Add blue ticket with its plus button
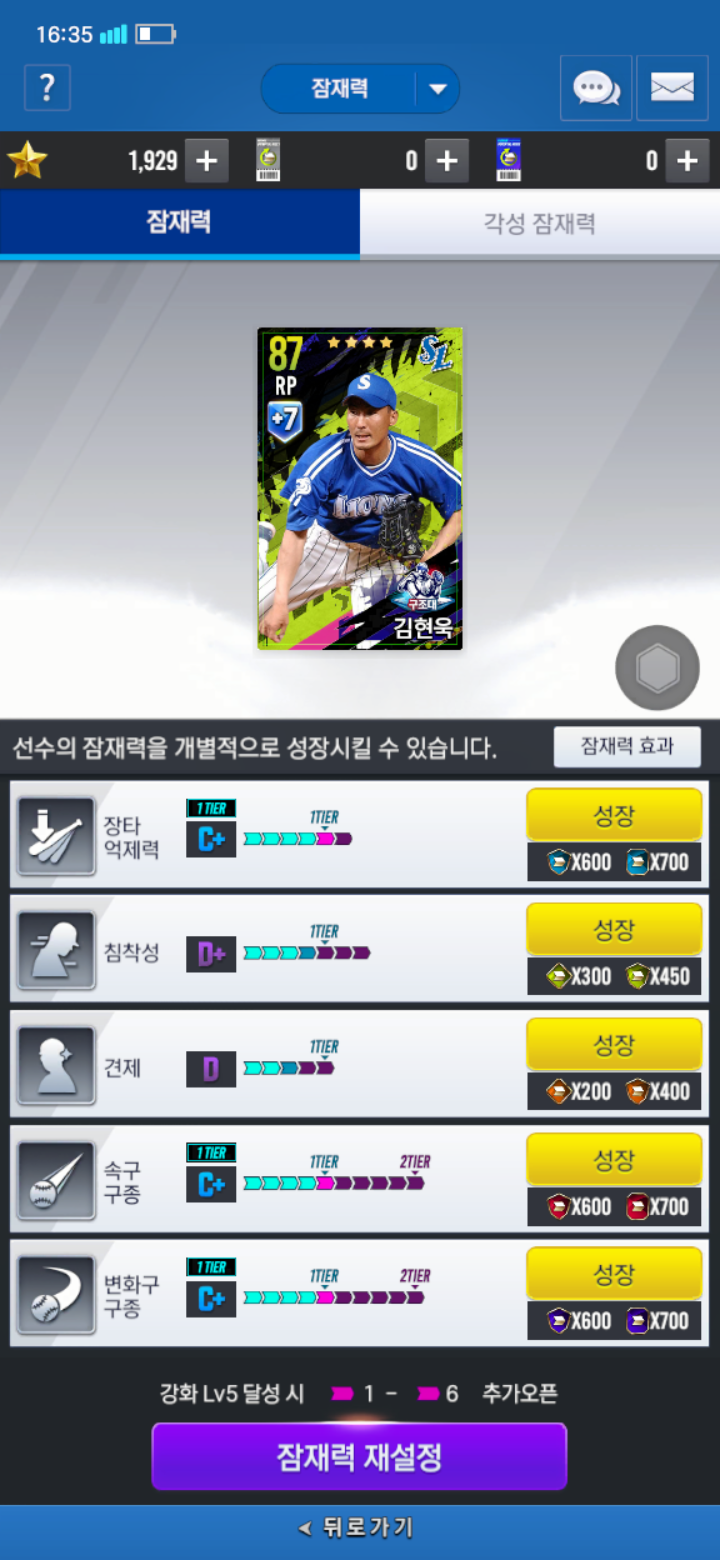 point(687,161)
